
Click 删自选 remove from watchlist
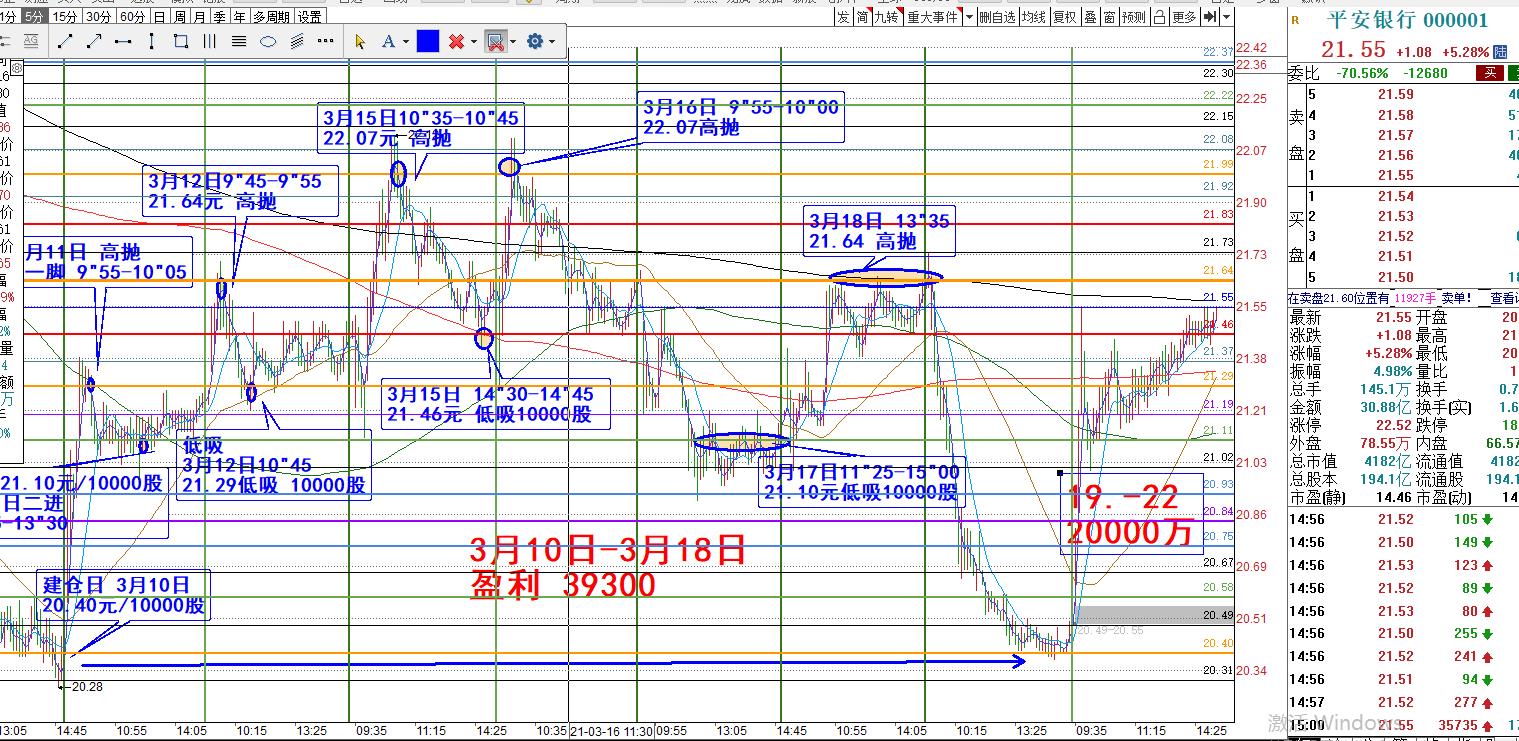click(996, 17)
